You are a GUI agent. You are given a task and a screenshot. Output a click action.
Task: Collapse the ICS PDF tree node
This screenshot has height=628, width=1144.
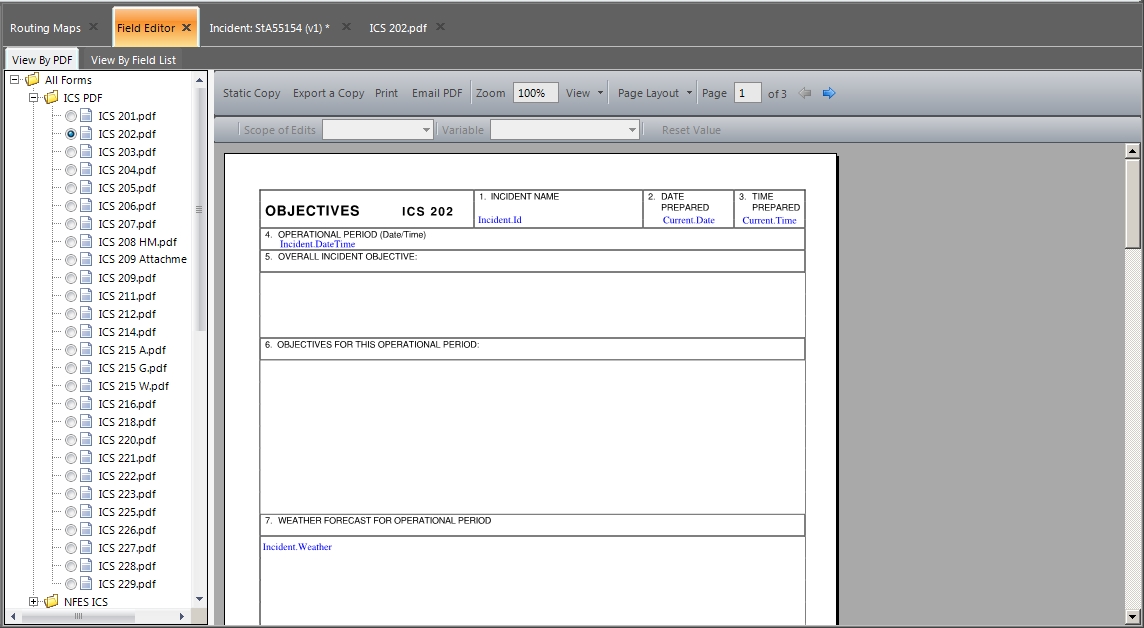tap(34, 98)
